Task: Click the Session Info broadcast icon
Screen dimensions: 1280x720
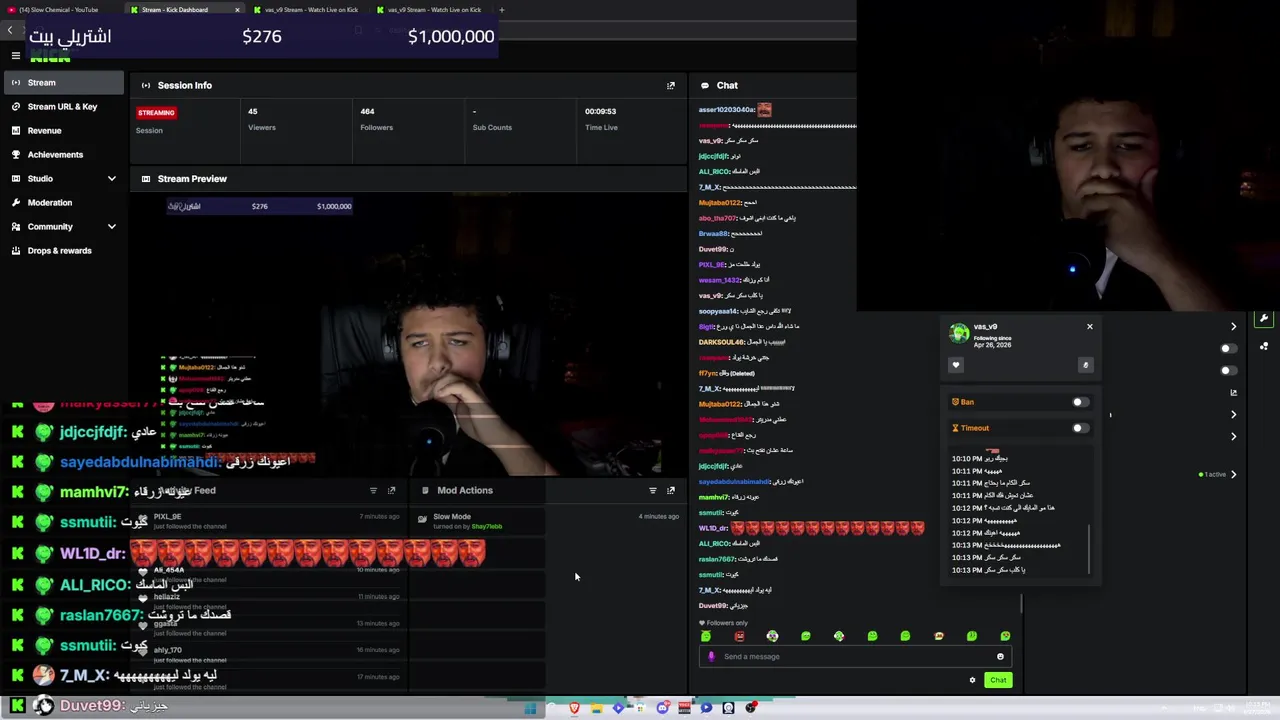Action: [146, 86]
